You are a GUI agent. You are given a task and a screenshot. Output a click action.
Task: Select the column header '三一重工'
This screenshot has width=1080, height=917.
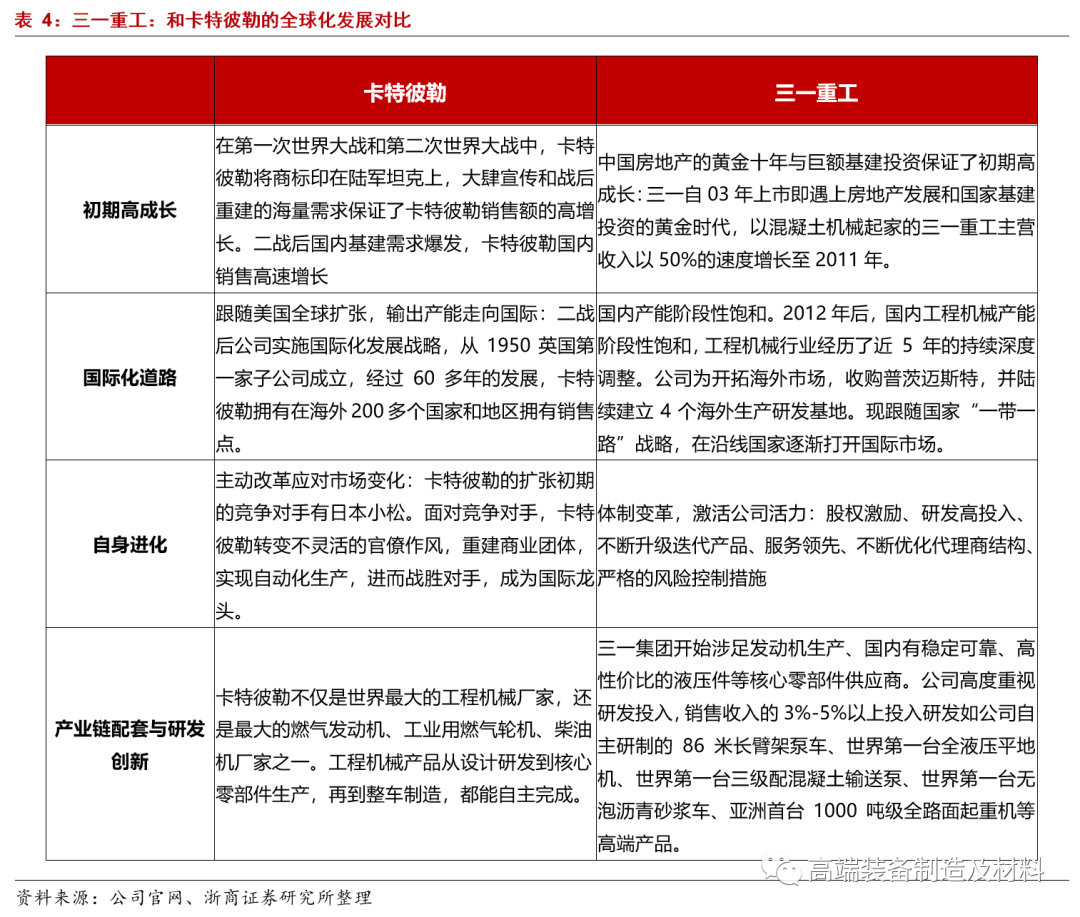point(817,92)
